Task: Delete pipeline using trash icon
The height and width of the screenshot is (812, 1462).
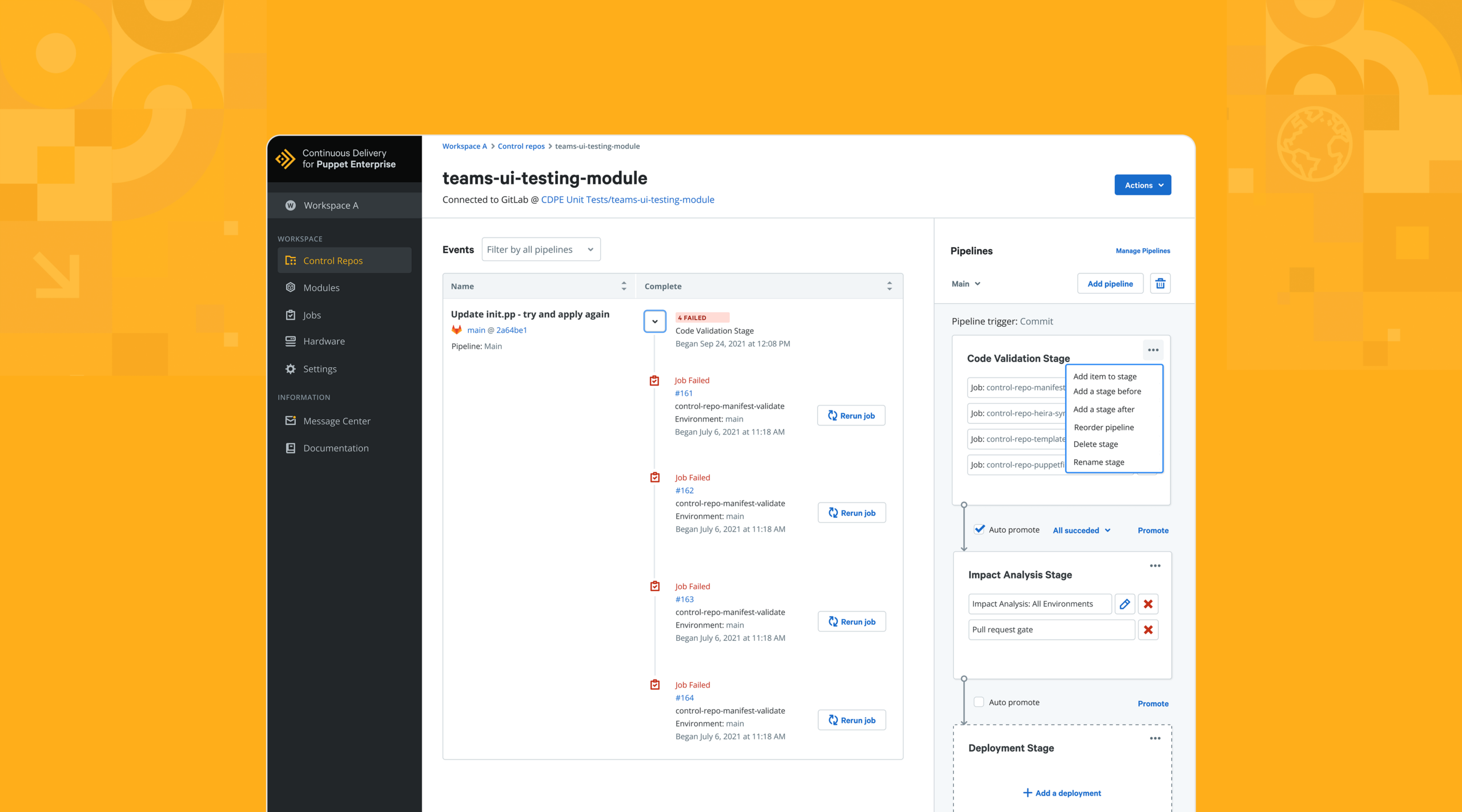Action: [1160, 284]
